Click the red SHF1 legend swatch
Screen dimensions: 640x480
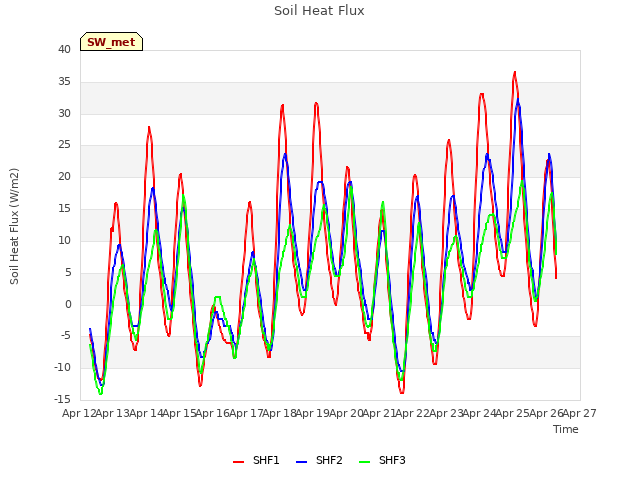[238, 462]
